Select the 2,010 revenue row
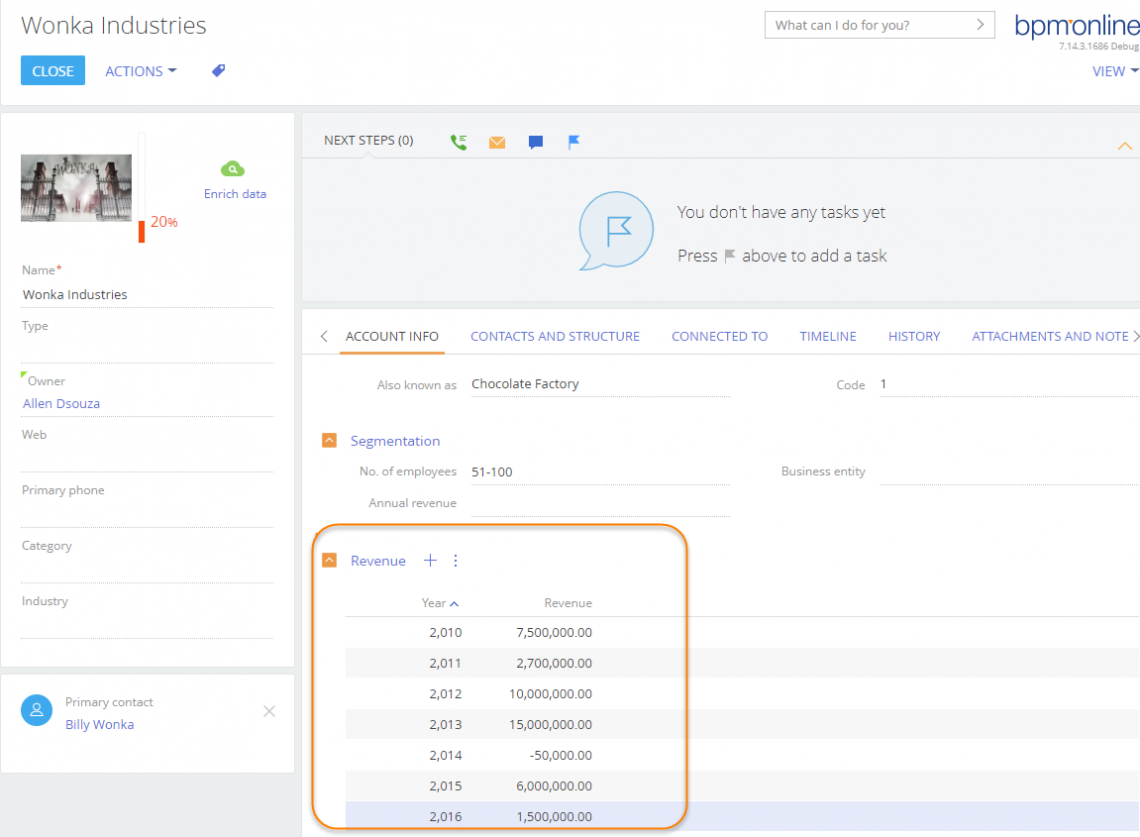This screenshot has height=837, width=1140. pos(742,633)
